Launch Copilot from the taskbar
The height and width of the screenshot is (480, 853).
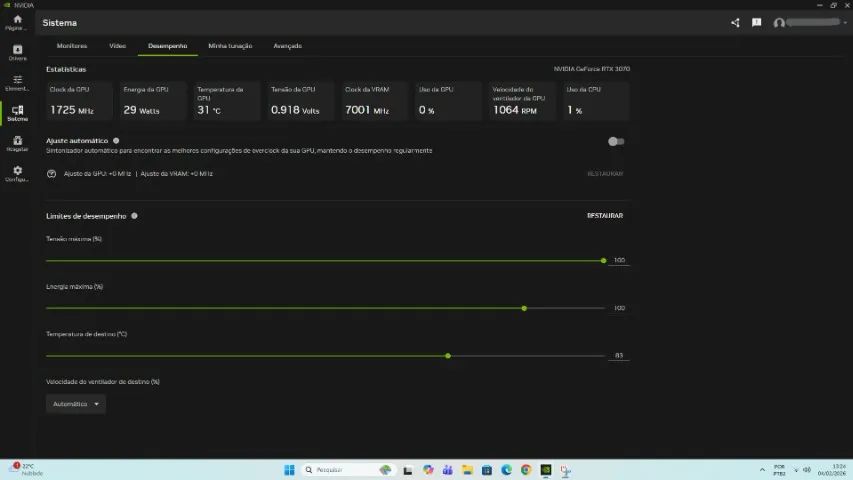428,470
